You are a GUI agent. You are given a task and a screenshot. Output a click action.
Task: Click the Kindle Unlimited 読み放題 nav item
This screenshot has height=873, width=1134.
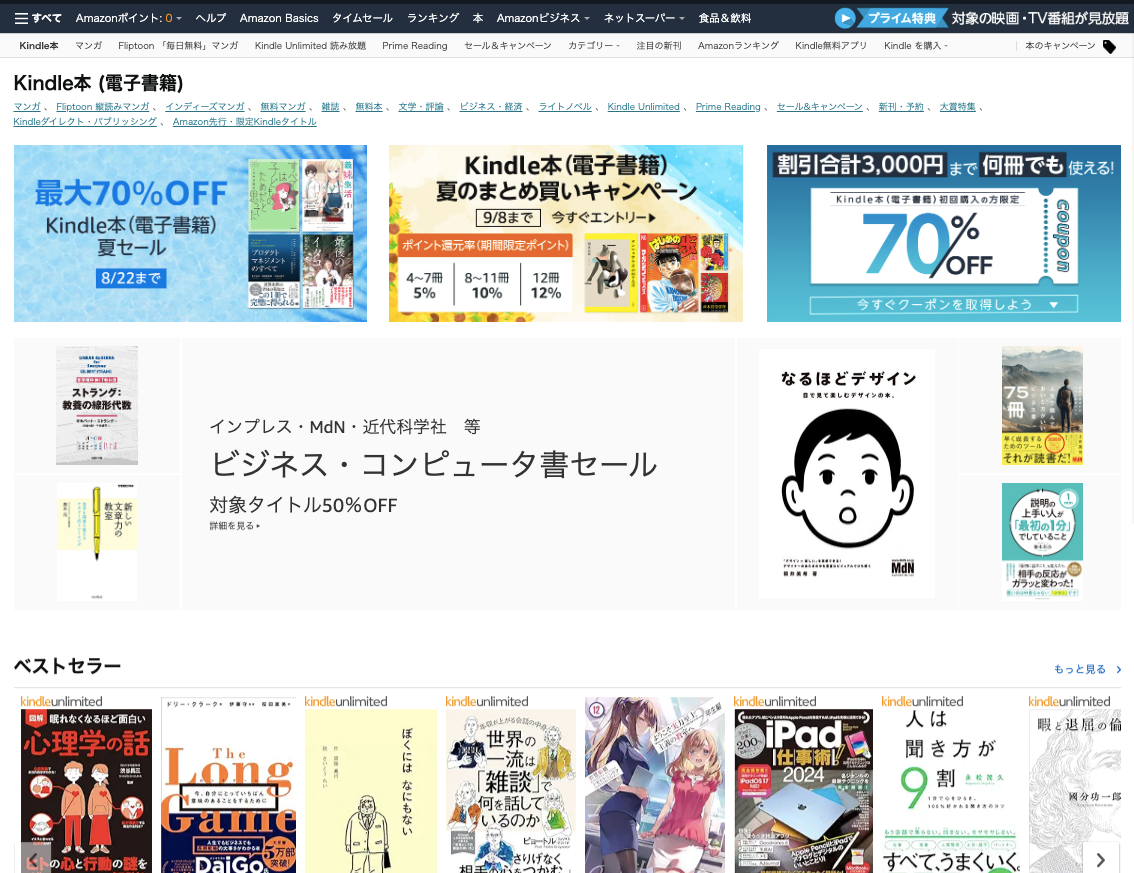[310, 45]
